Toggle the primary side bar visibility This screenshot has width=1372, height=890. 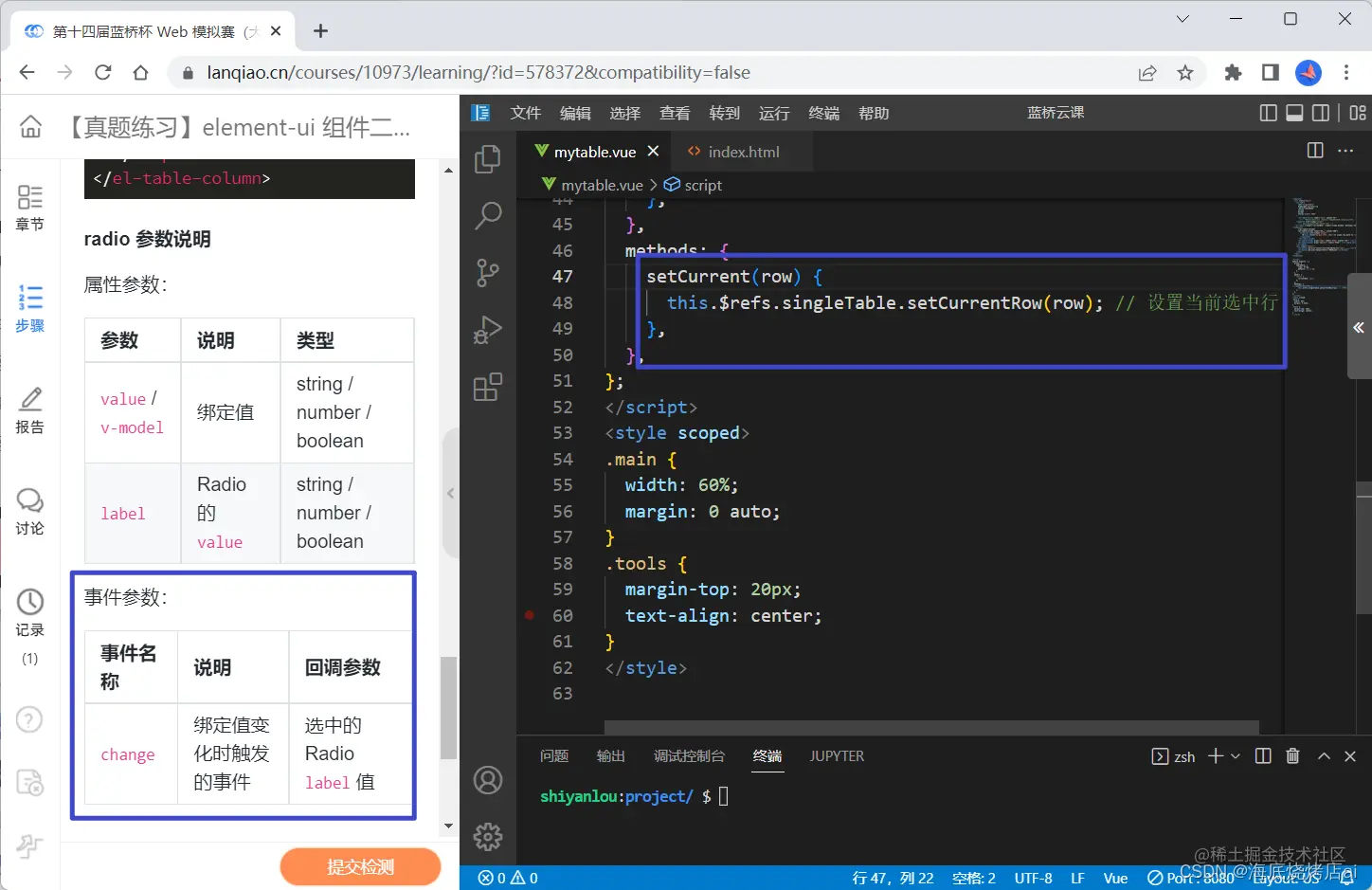pyautogui.click(x=1268, y=112)
